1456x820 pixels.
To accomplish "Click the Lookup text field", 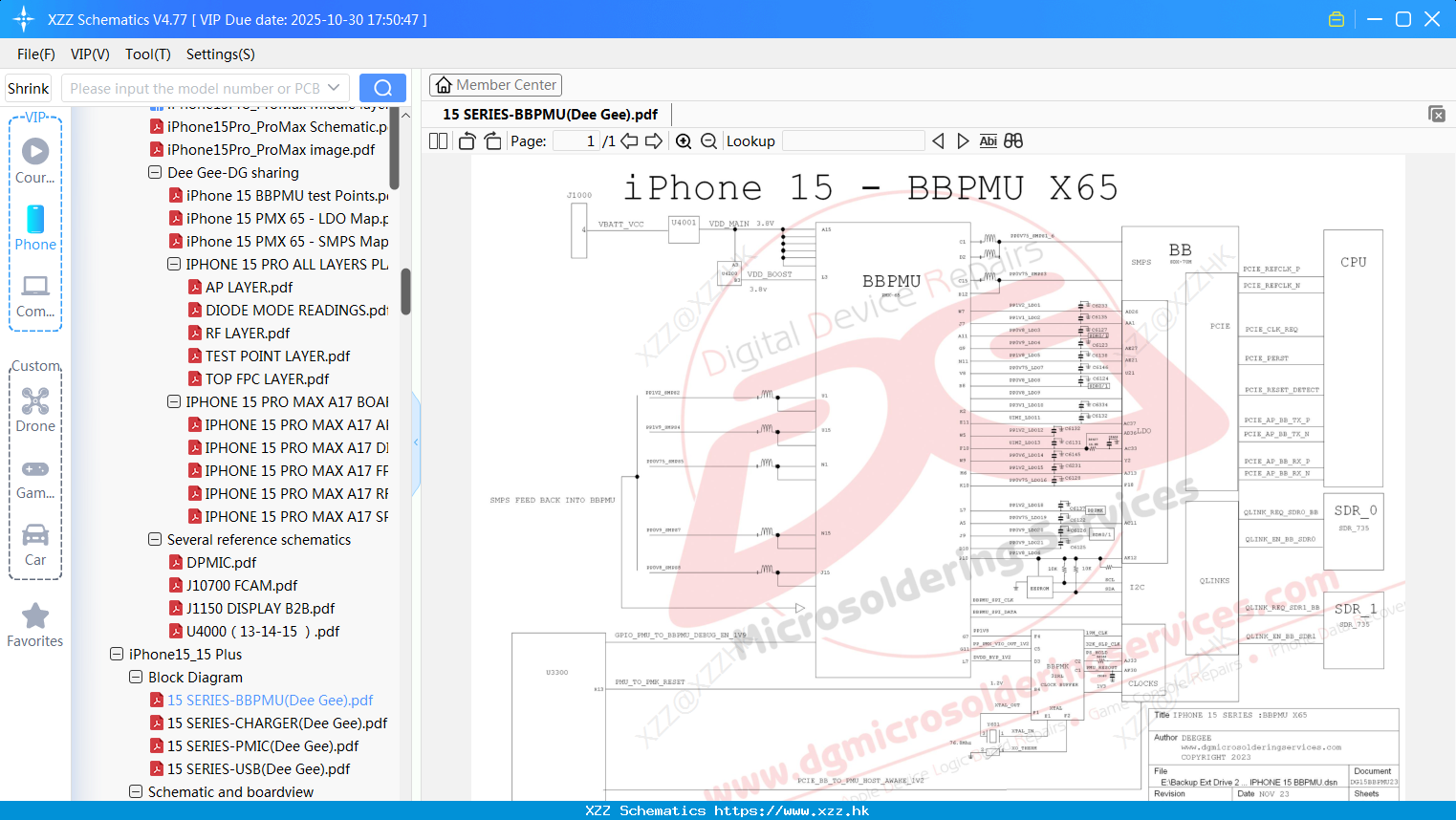I will (854, 140).
